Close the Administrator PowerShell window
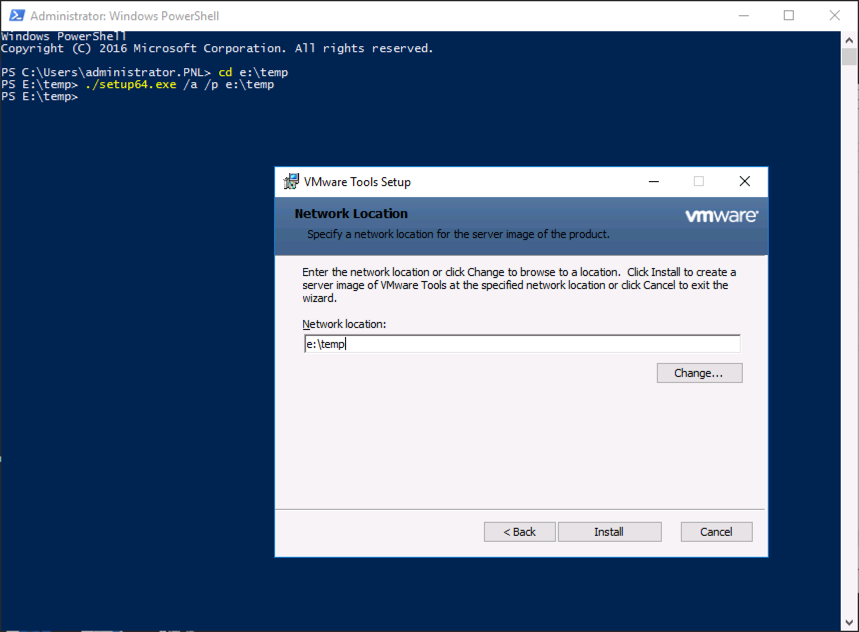Viewport: 859px width, 632px height. tap(834, 15)
